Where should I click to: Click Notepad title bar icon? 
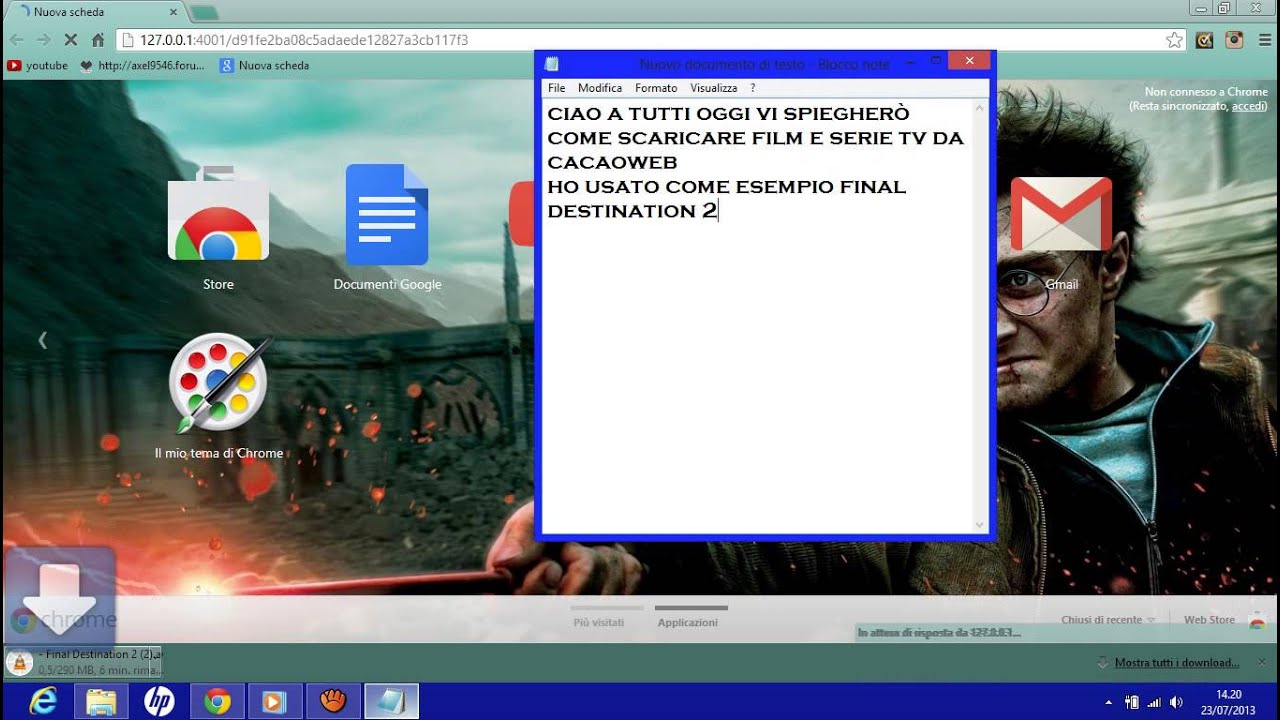pyautogui.click(x=552, y=64)
